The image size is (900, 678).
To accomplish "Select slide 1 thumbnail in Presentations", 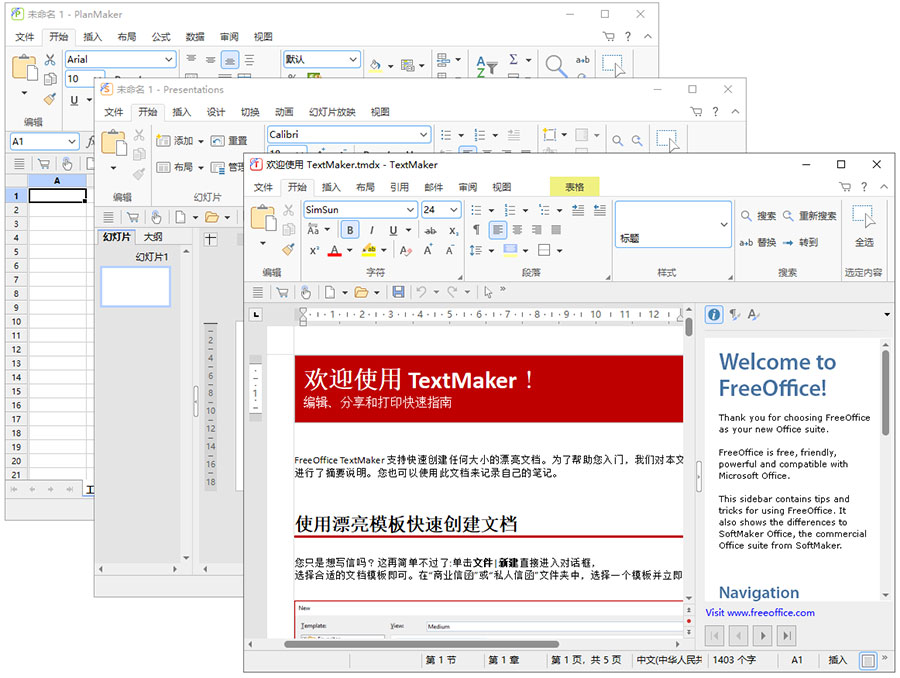I will pyautogui.click(x=135, y=287).
